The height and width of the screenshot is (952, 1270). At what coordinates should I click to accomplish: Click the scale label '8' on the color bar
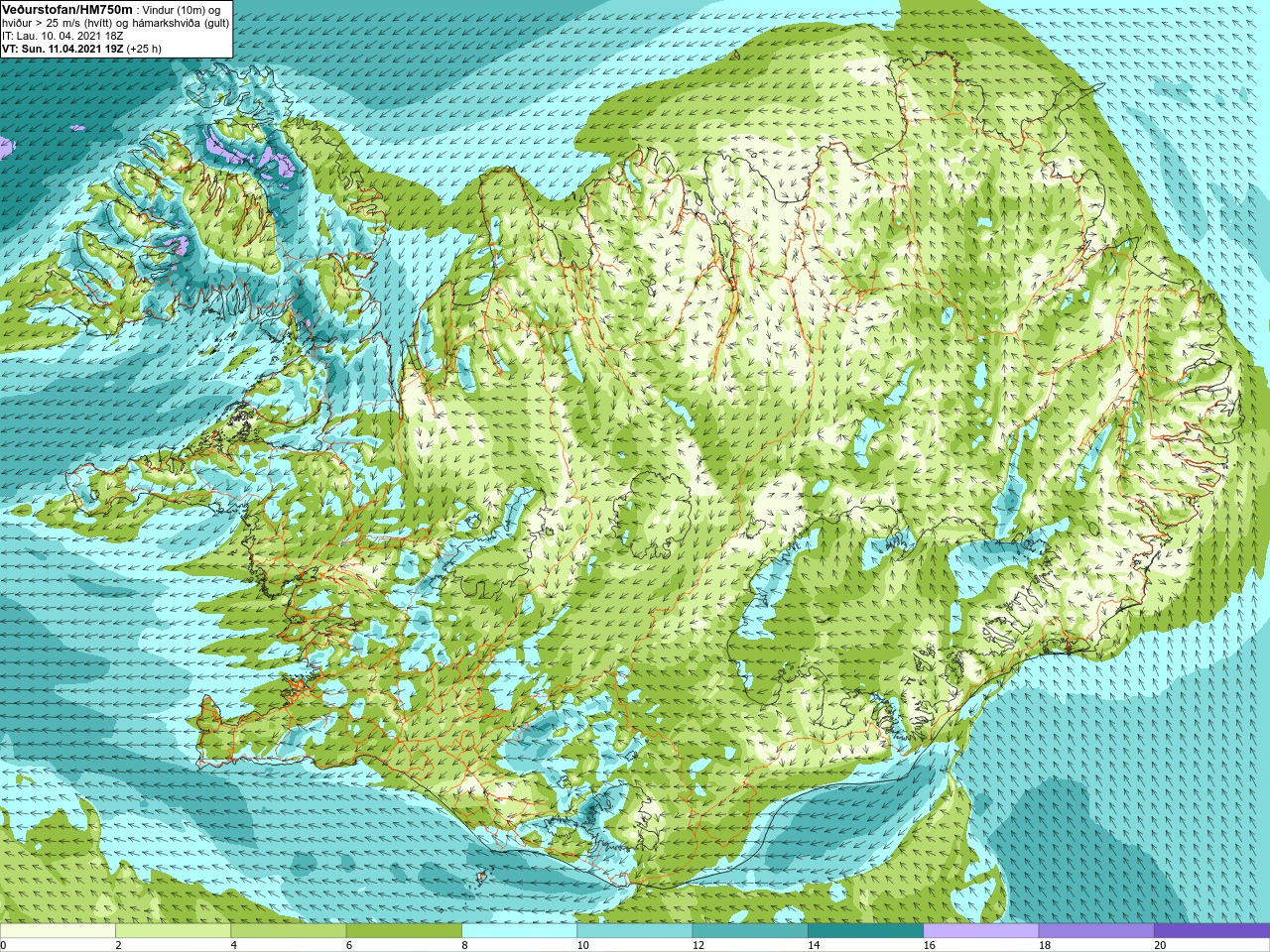pos(464,945)
